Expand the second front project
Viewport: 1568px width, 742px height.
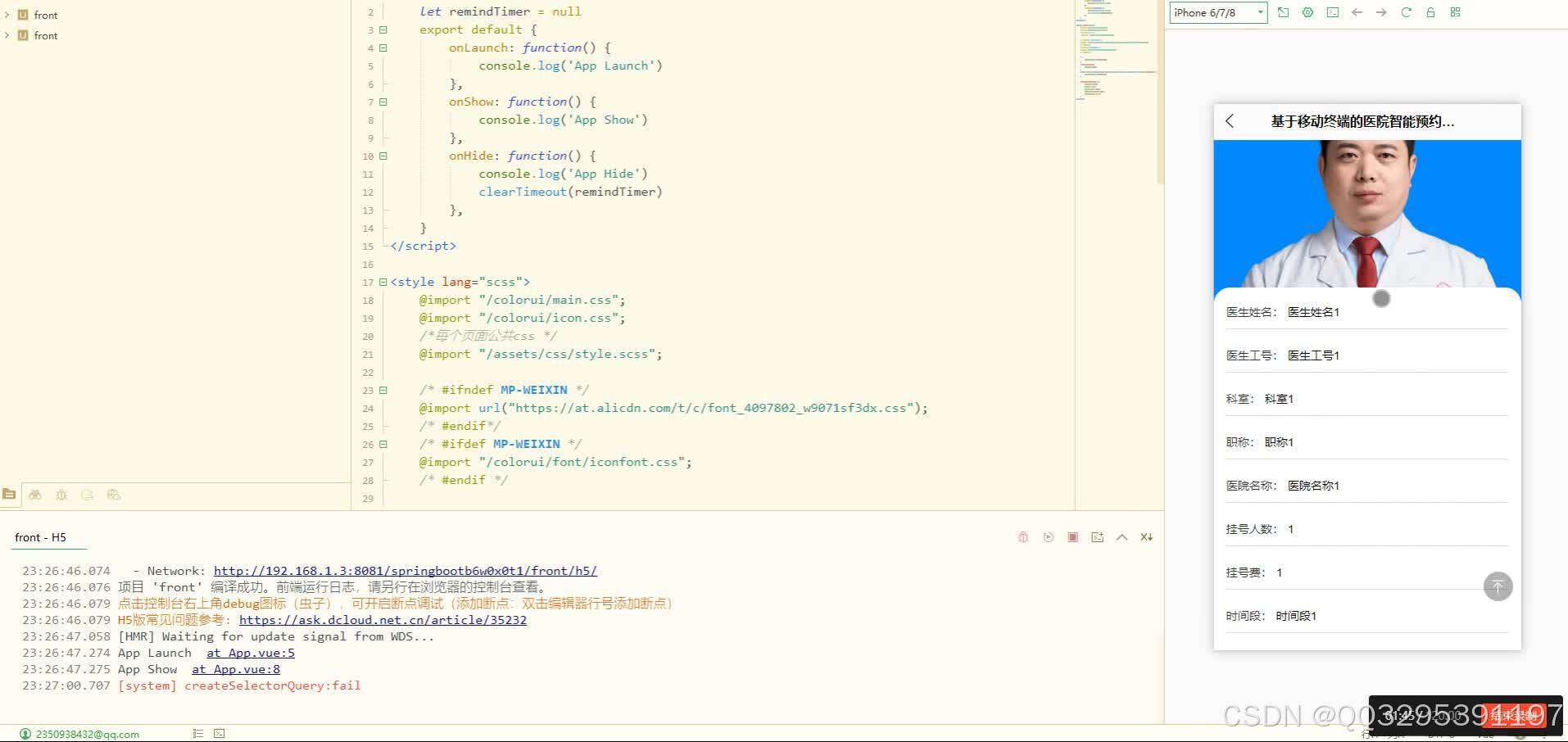7,35
